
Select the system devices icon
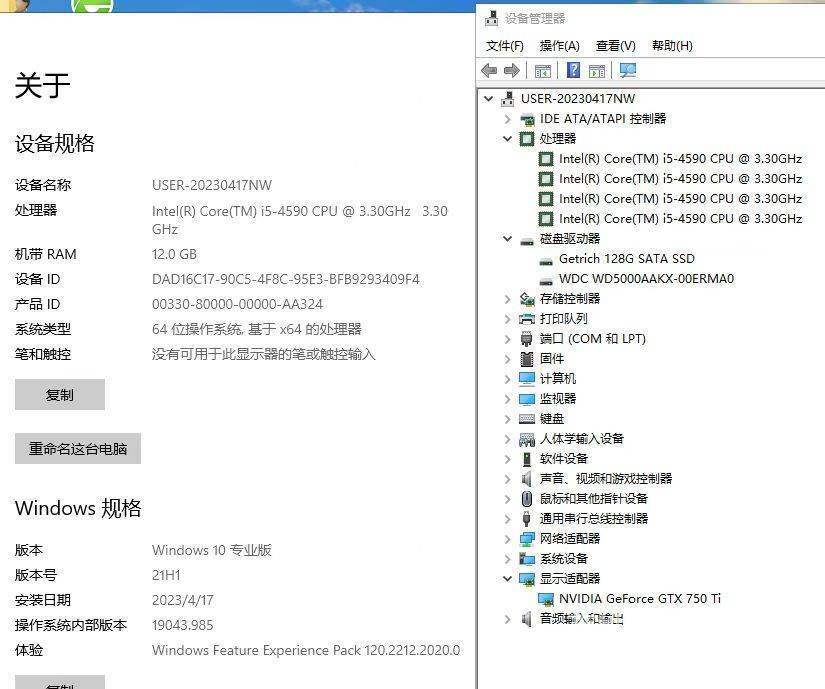527,559
